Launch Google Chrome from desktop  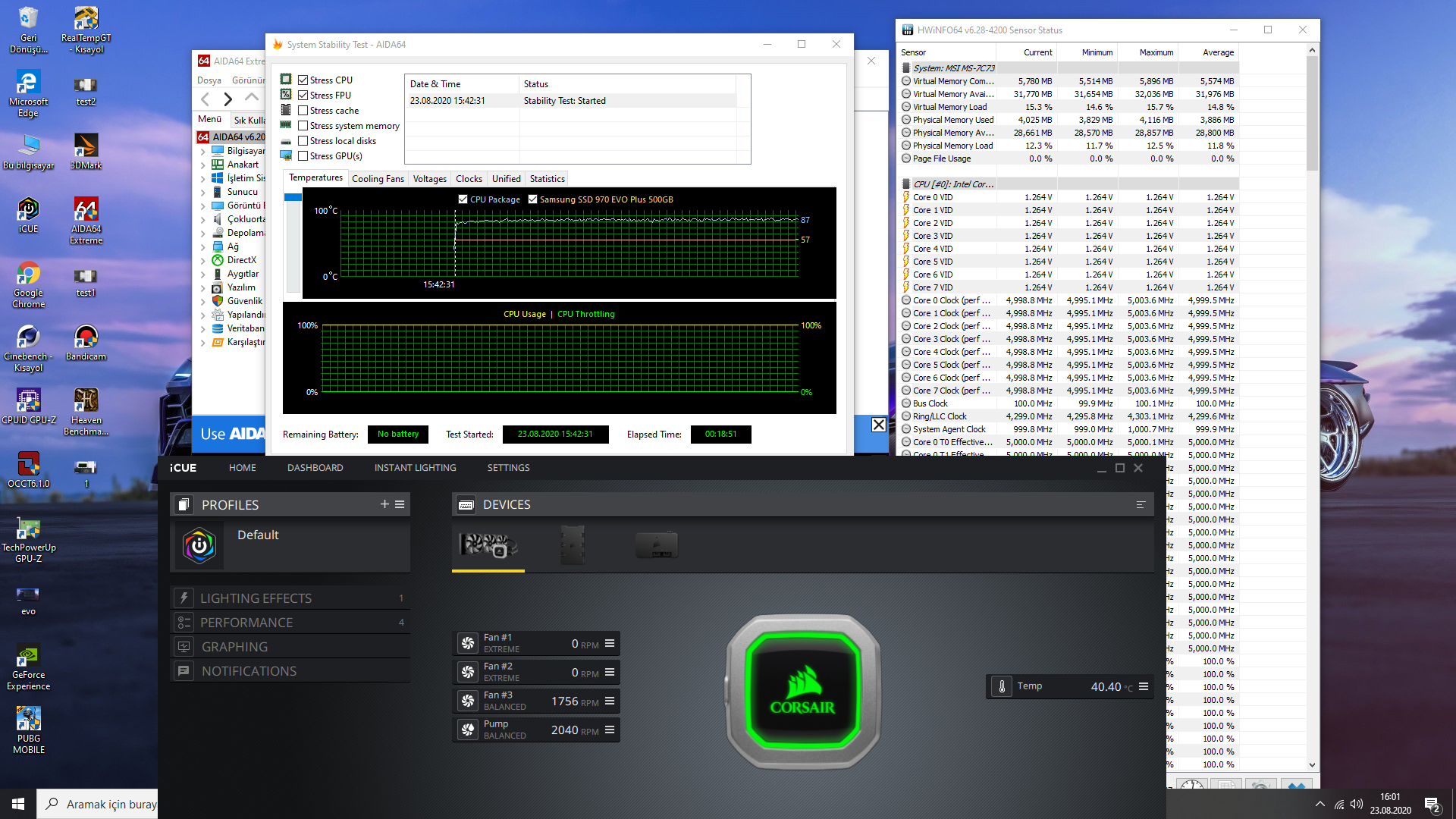[28, 284]
